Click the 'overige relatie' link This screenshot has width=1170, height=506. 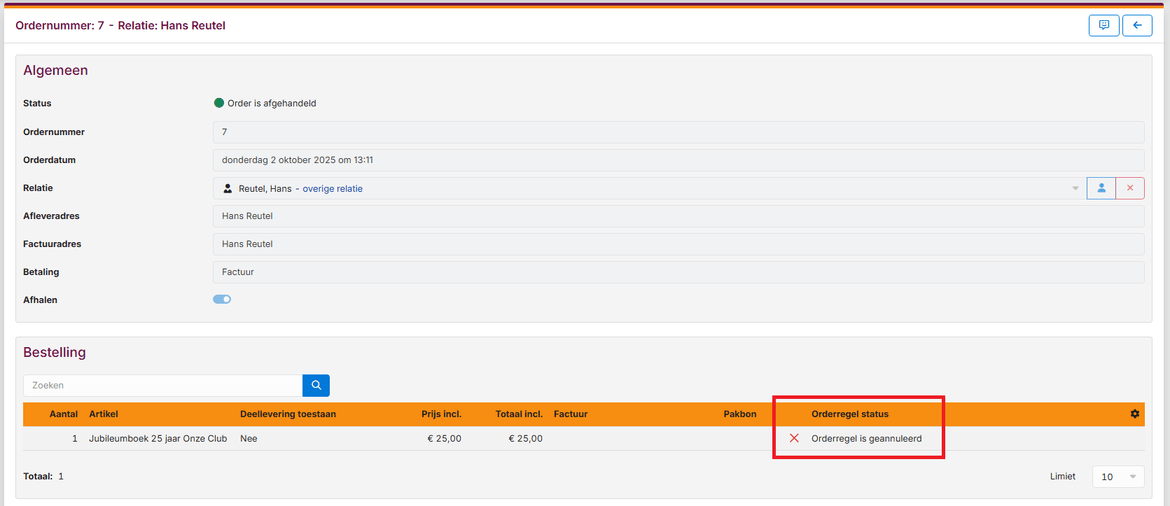pyautogui.click(x=332, y=189)
